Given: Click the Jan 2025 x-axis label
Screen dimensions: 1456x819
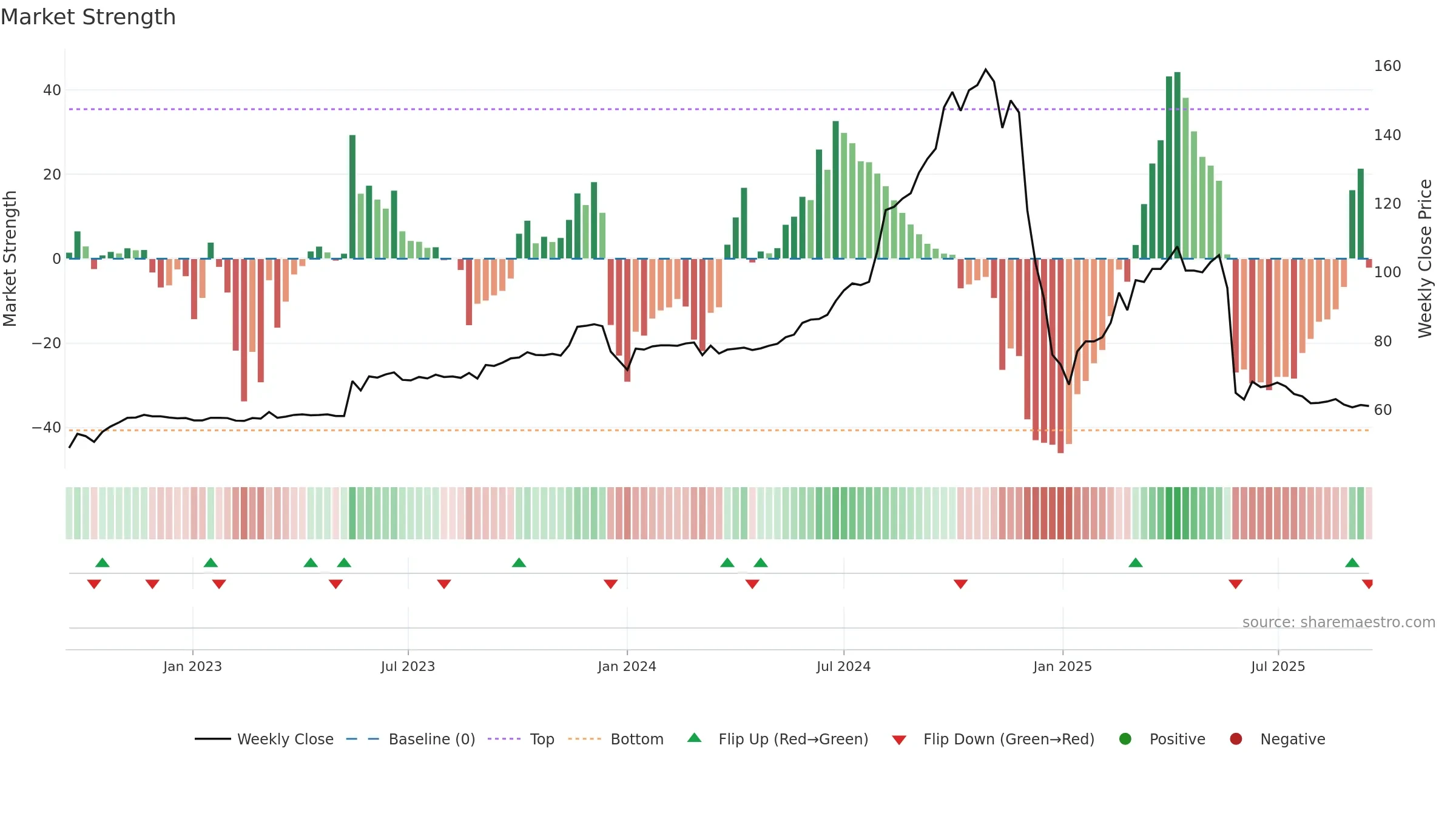Looking at the screenshot, I should pyautogui.click(x=1062, y=666).
